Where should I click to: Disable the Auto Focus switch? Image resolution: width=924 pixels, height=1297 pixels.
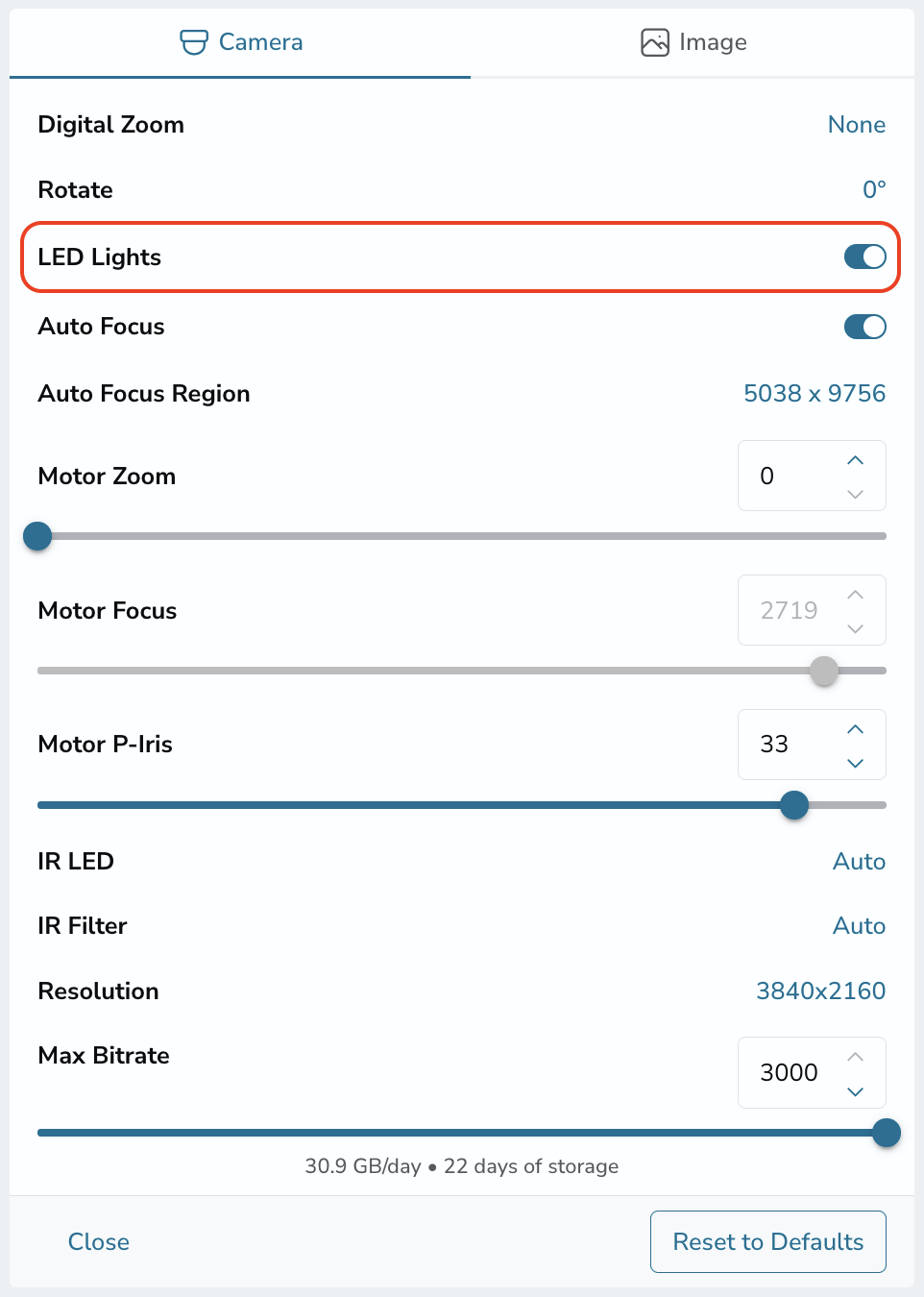point(864,327)
